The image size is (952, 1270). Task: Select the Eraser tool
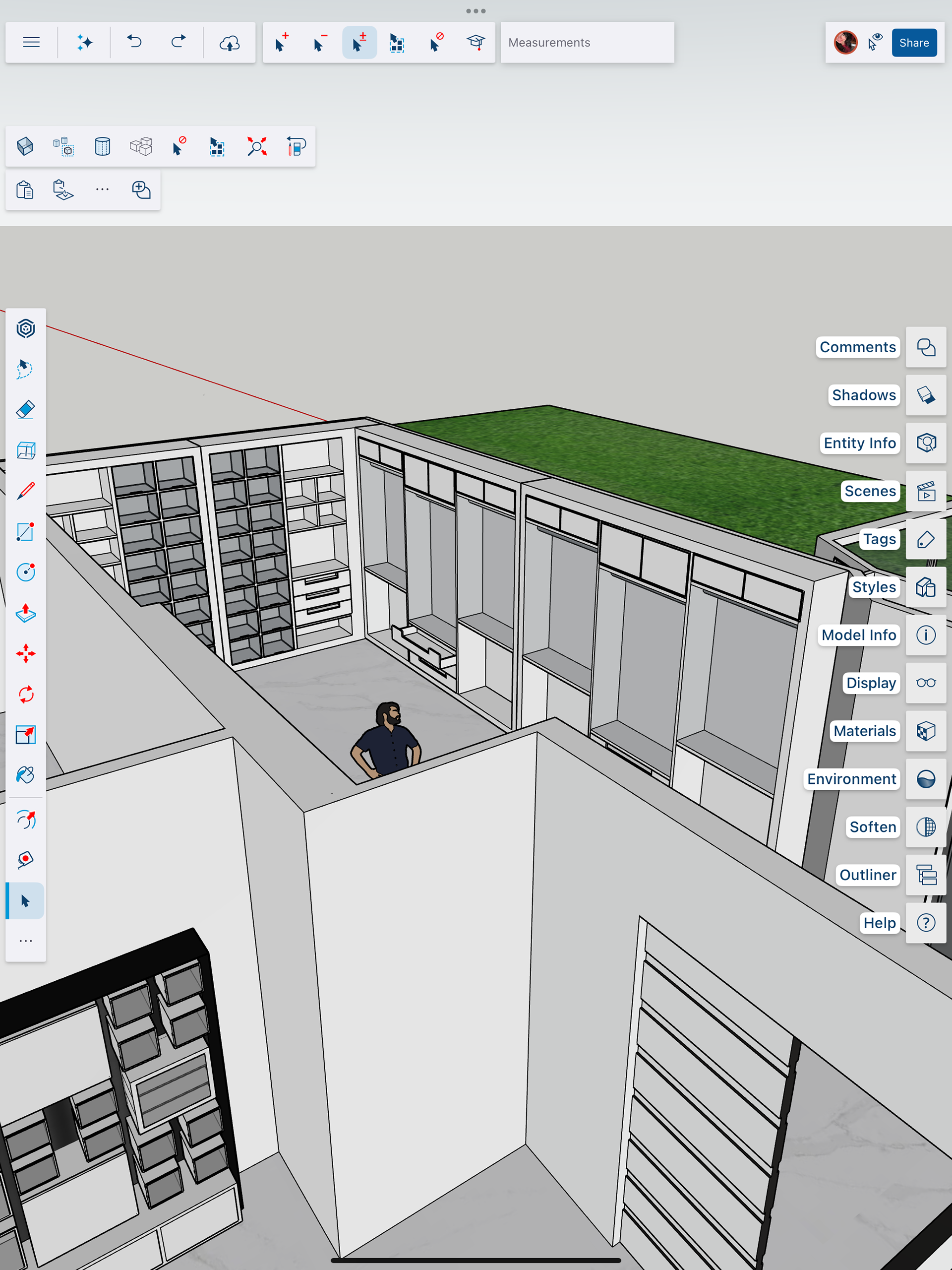coord(25,409)
